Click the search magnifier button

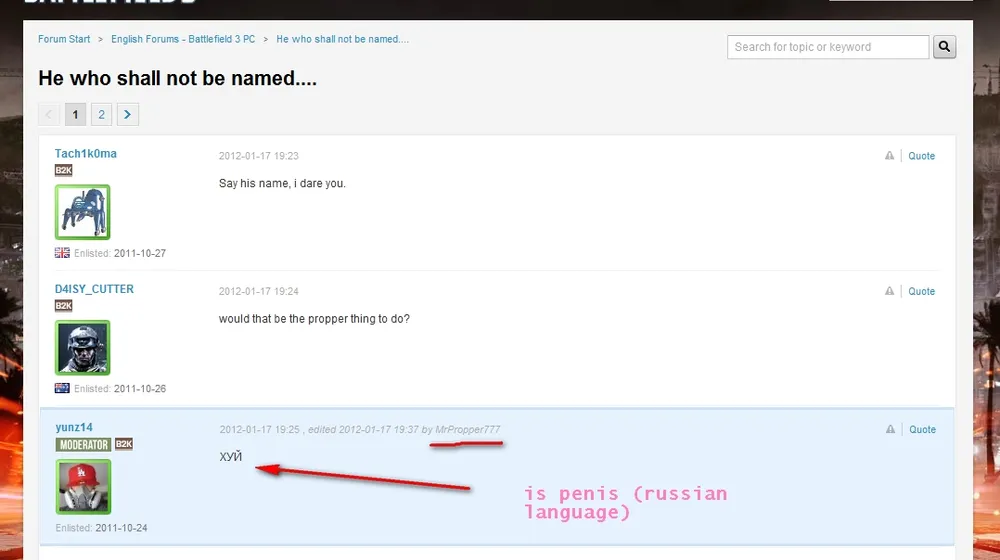point(945,47)
